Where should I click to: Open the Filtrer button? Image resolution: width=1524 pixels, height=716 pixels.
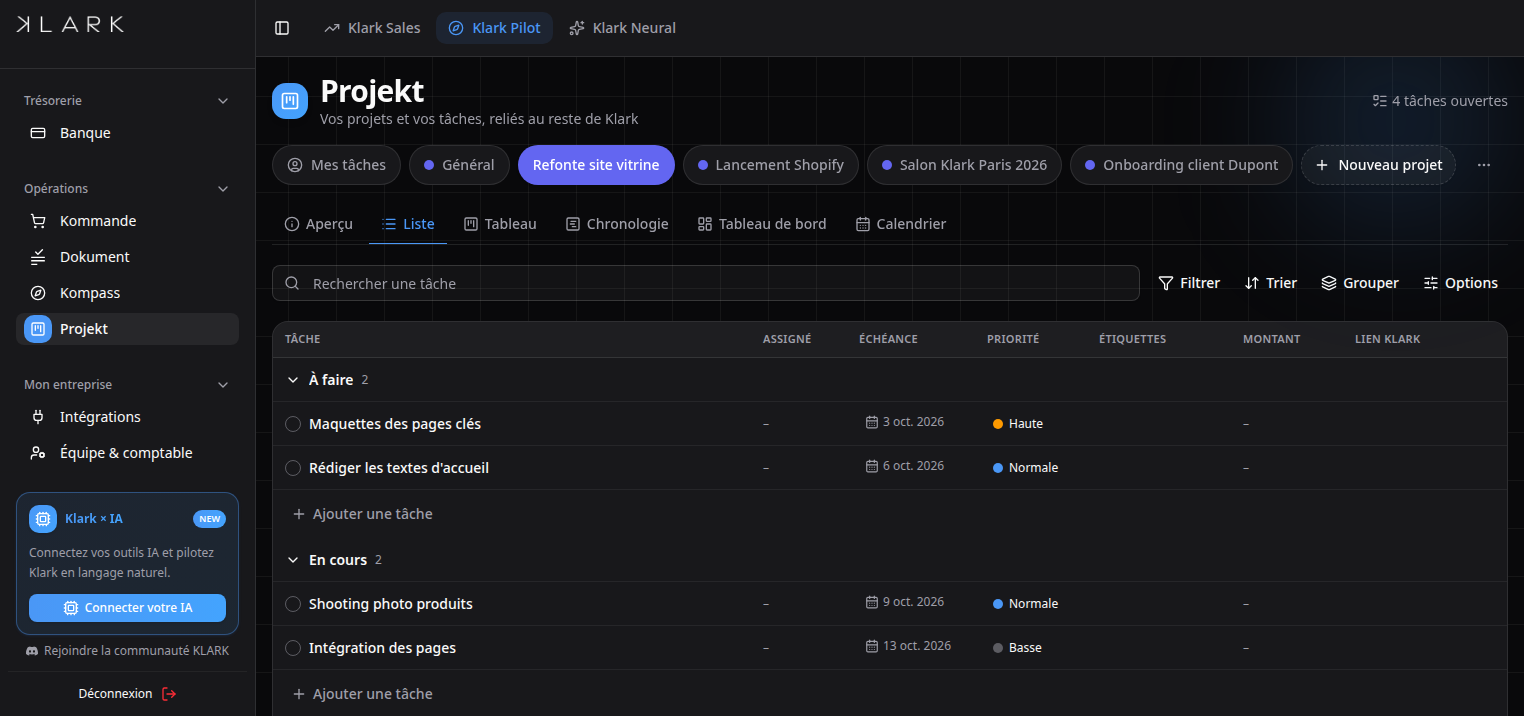[1189, 283]
